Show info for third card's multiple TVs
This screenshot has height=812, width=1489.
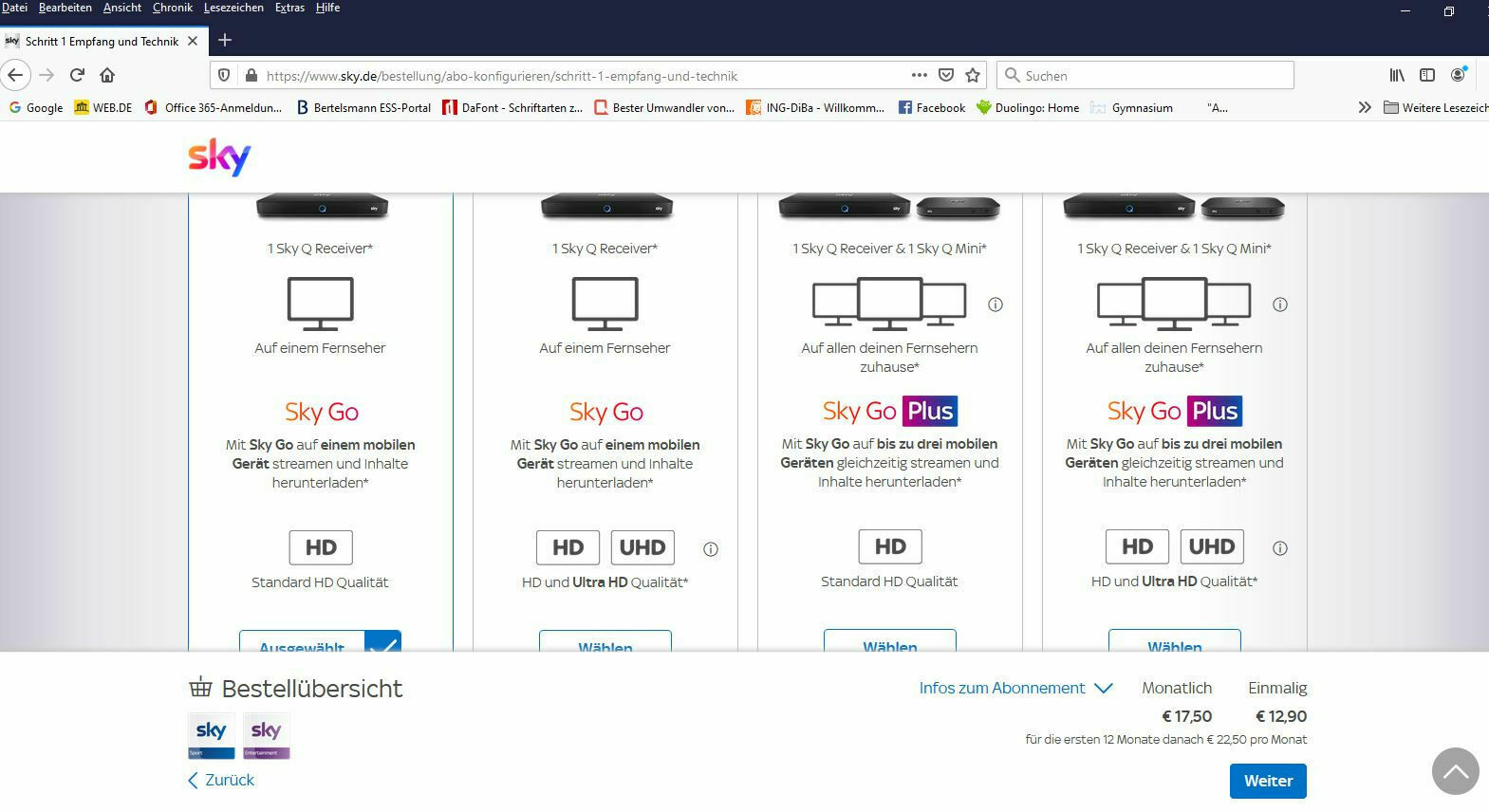click(996, 304)
